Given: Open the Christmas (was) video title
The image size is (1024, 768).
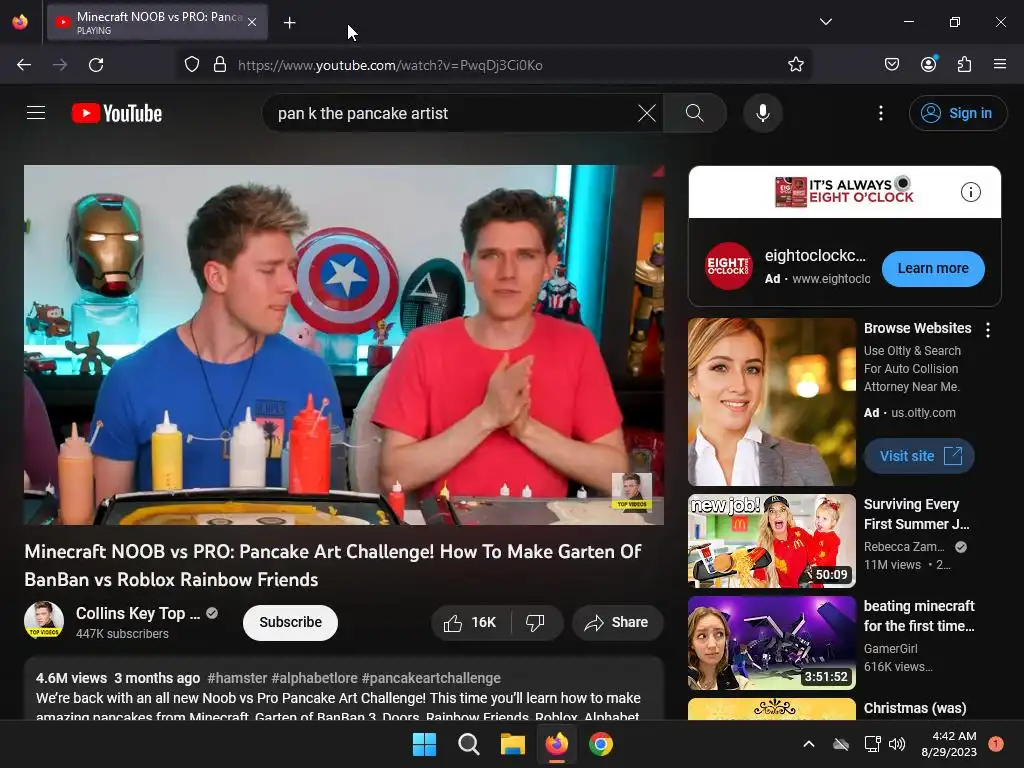Looking at the screenshot, I should coord(914,708).
